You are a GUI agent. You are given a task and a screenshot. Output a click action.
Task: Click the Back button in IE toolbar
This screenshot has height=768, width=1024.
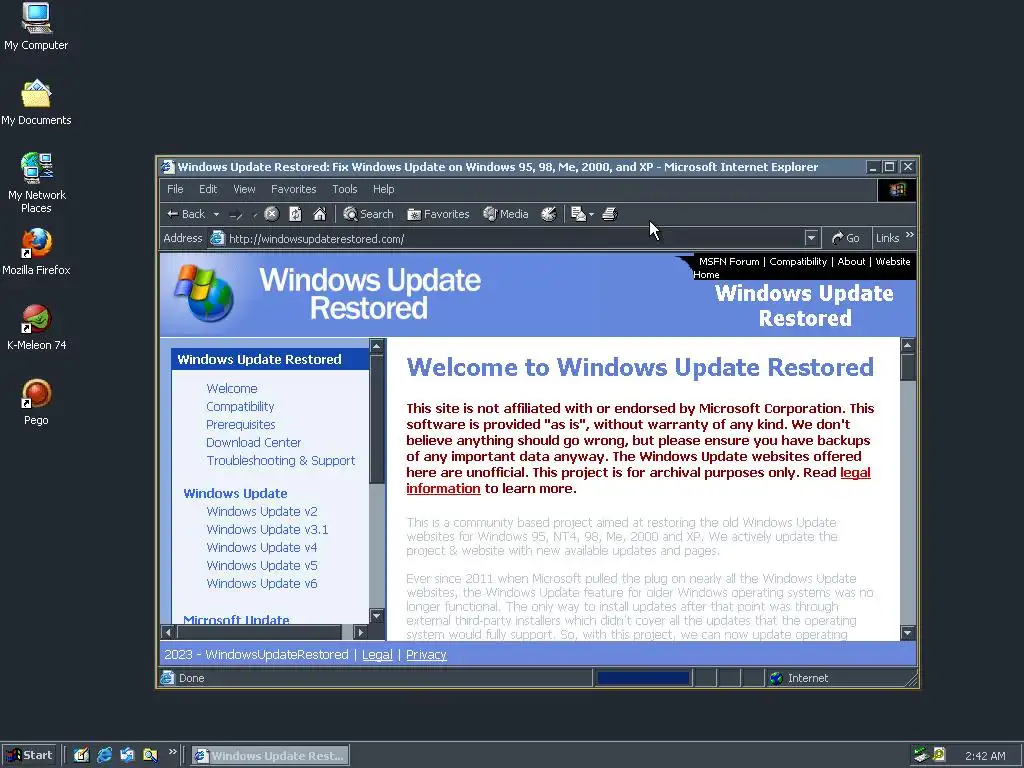[186, 214]
